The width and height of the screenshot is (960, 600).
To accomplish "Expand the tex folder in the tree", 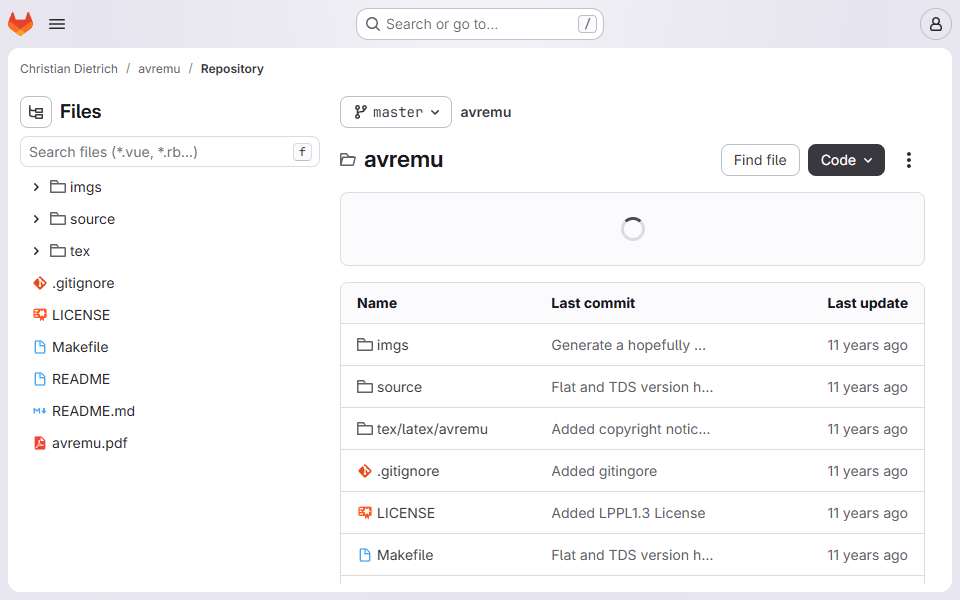I will click(36, 251).
